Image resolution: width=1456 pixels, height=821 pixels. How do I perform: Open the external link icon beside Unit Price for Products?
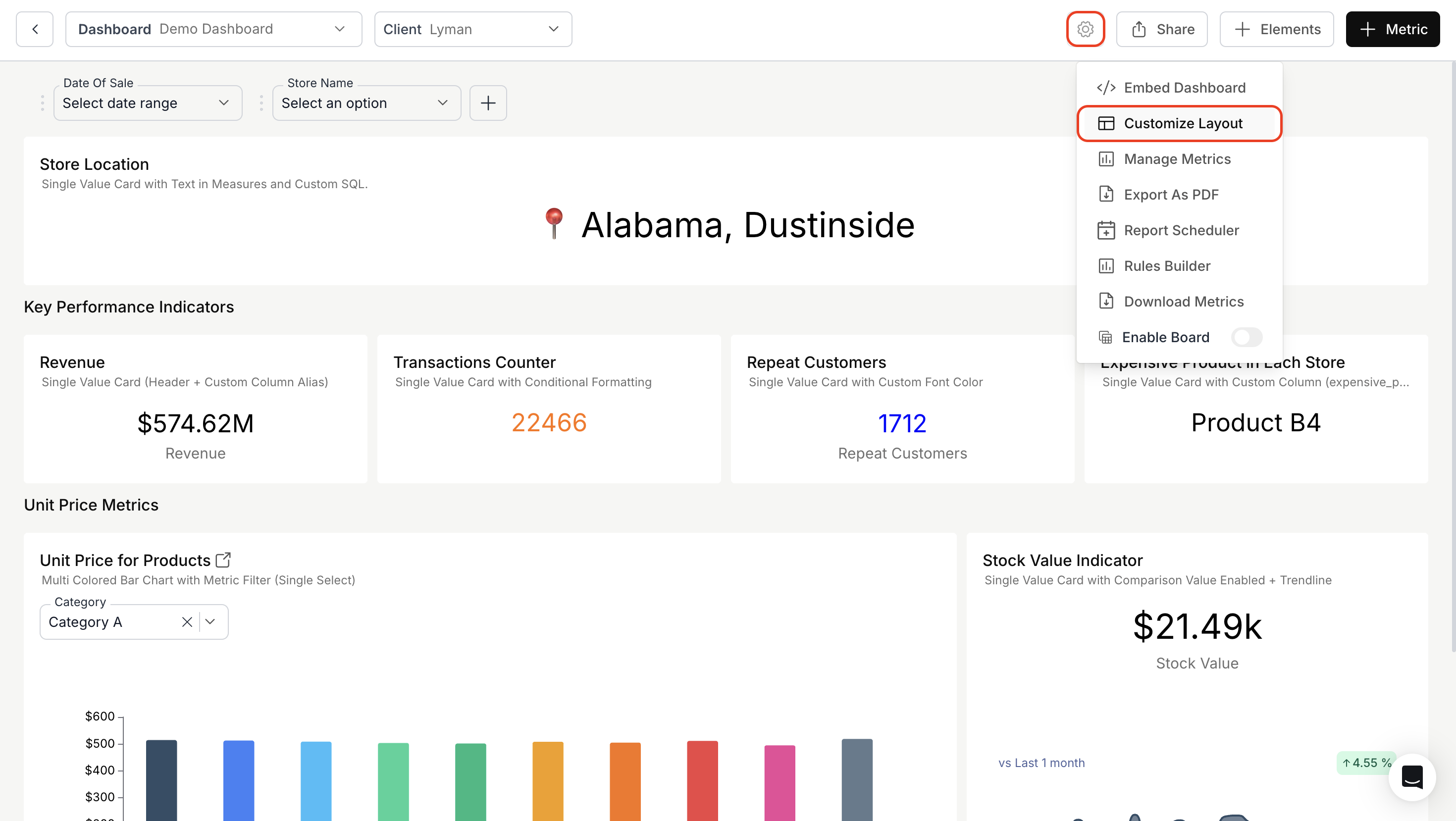tap(223, 560)
